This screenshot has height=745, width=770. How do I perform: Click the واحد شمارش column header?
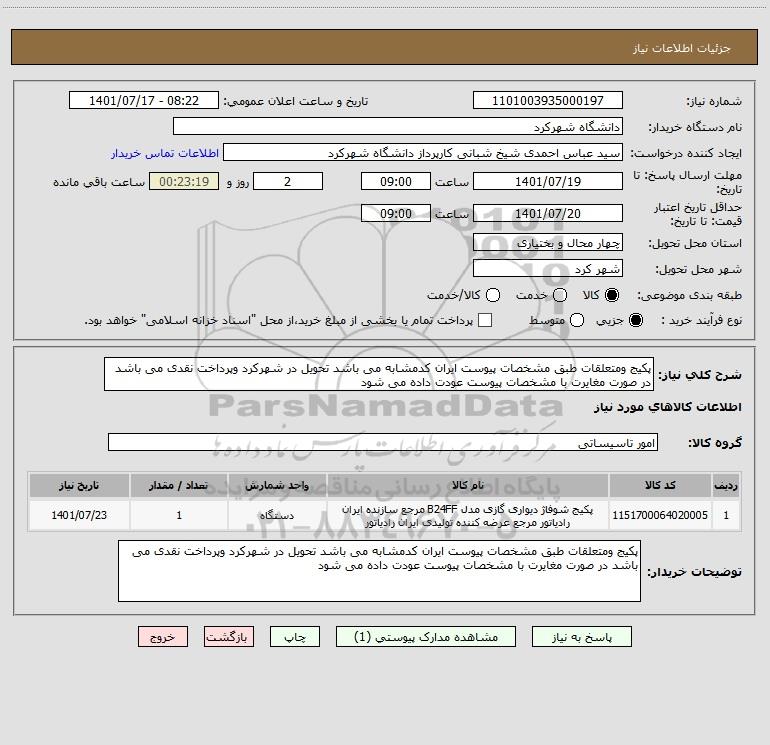(277, 485)
